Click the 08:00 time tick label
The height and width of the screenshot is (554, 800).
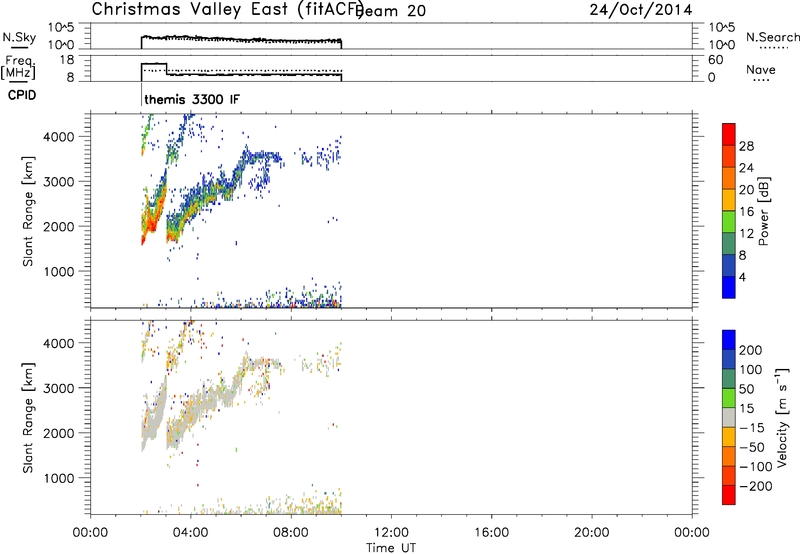click(x=291, y=533)
